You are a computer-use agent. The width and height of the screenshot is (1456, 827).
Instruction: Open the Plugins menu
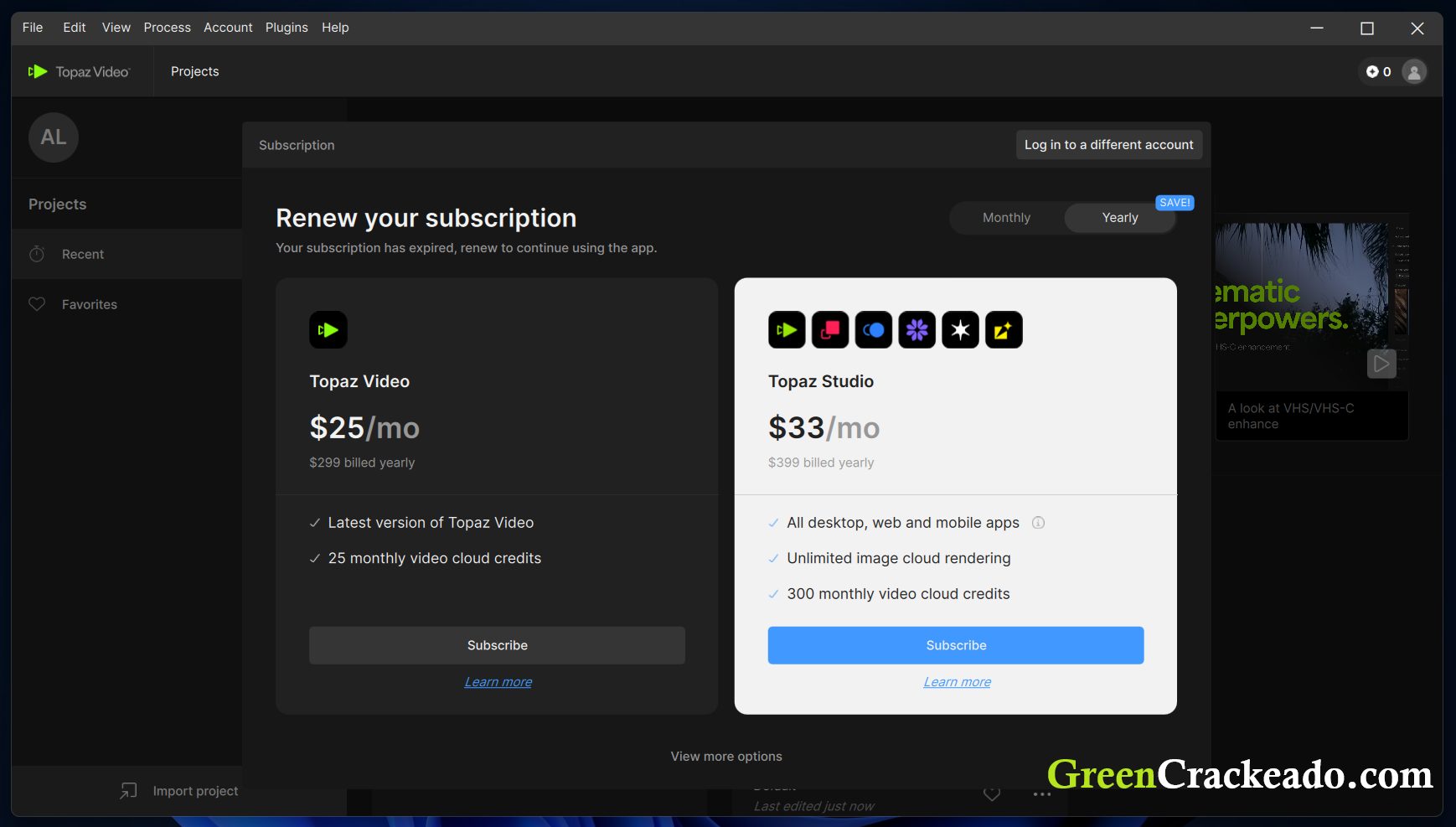pyautogui.click(x=287, y=28)
